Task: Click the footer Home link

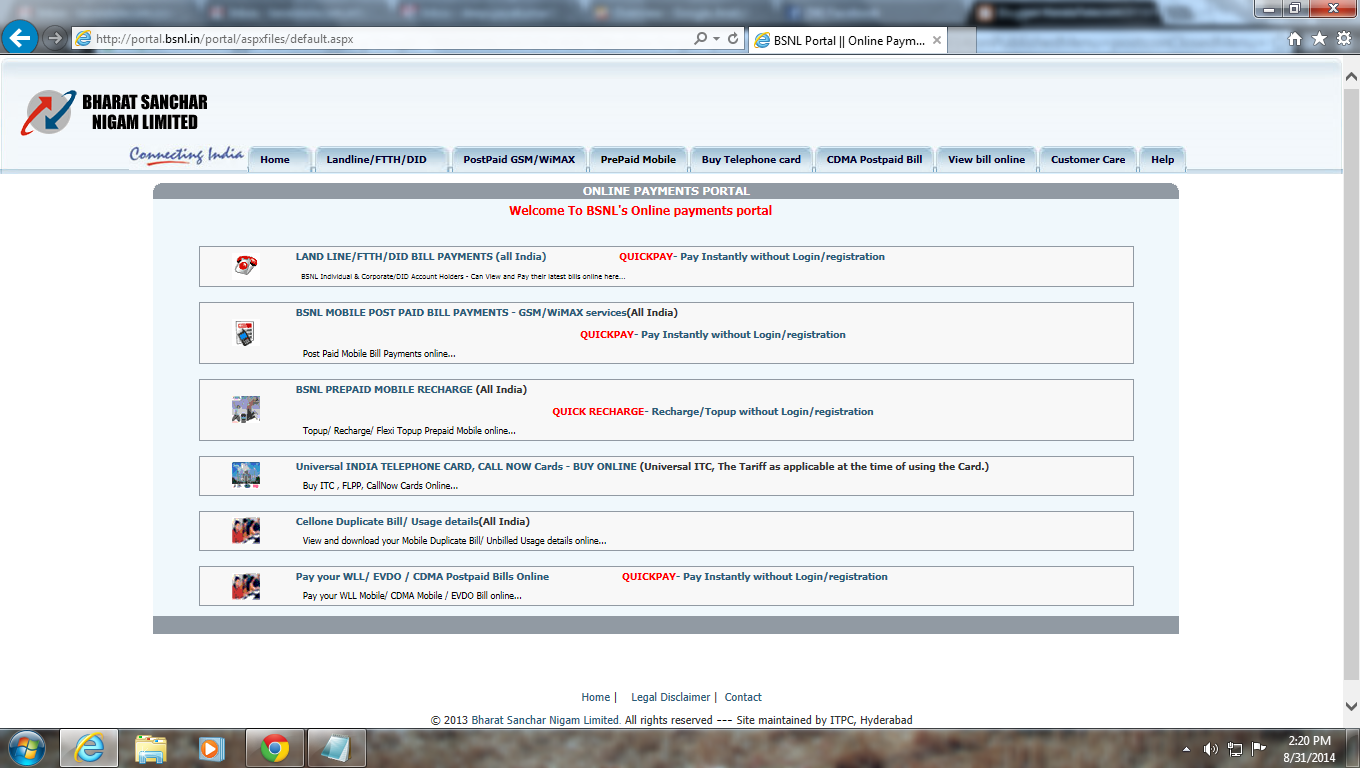Action: coord(596,698)
